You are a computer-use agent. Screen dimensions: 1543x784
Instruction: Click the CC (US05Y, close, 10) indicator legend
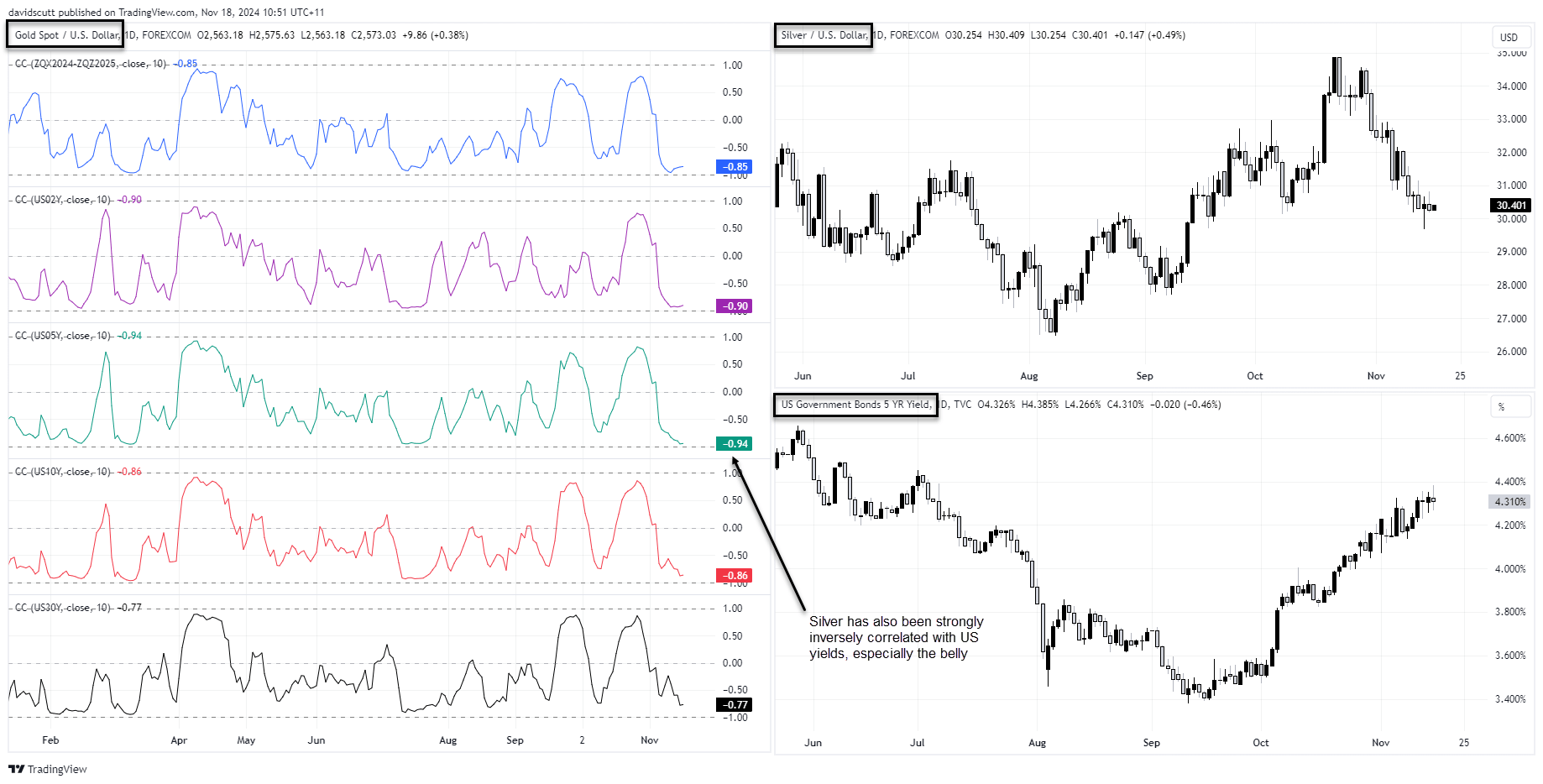(63, 336)
